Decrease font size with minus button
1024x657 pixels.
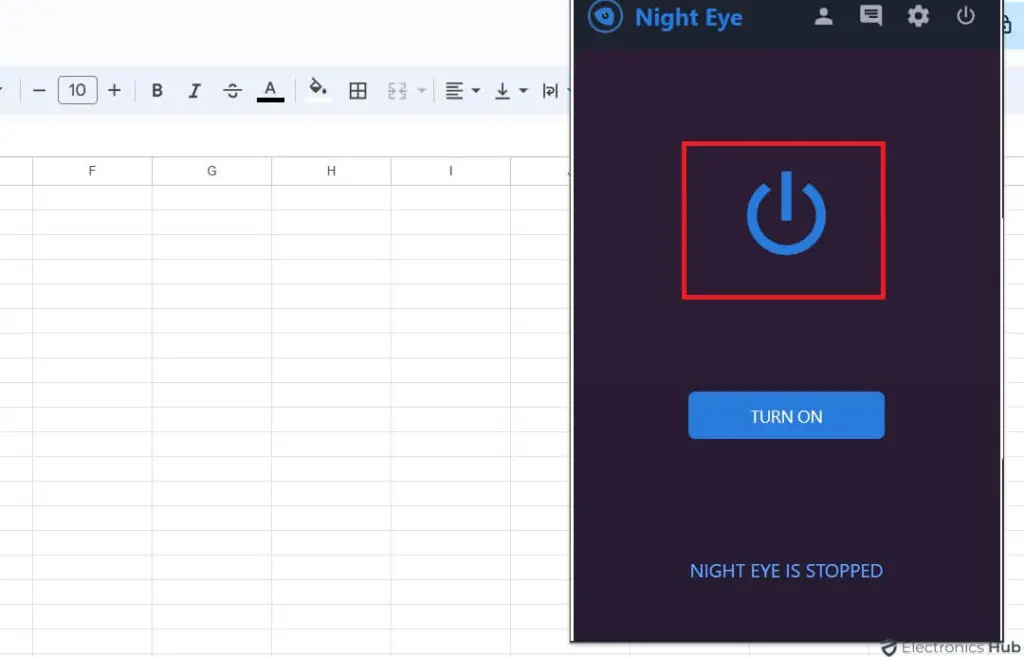39,90
